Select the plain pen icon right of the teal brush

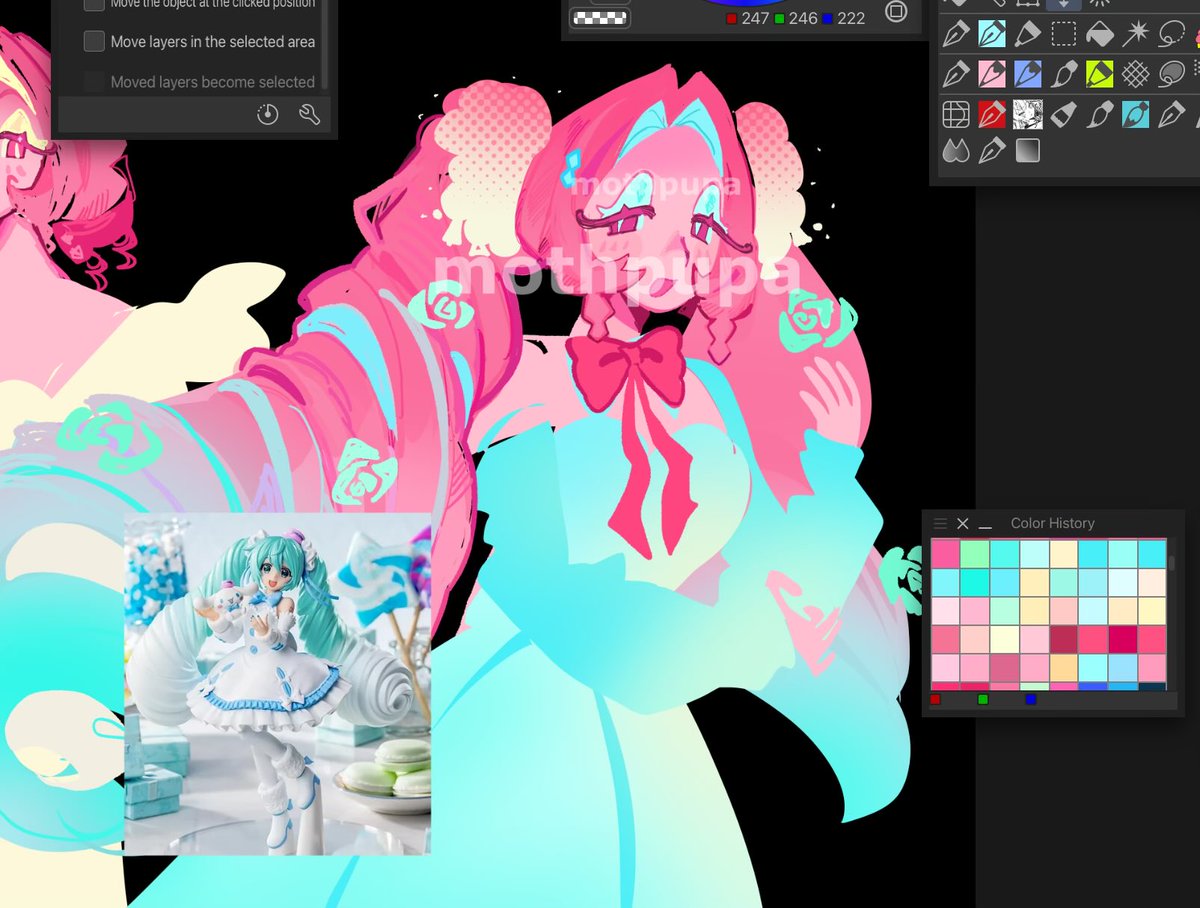tap(1171, 114)
